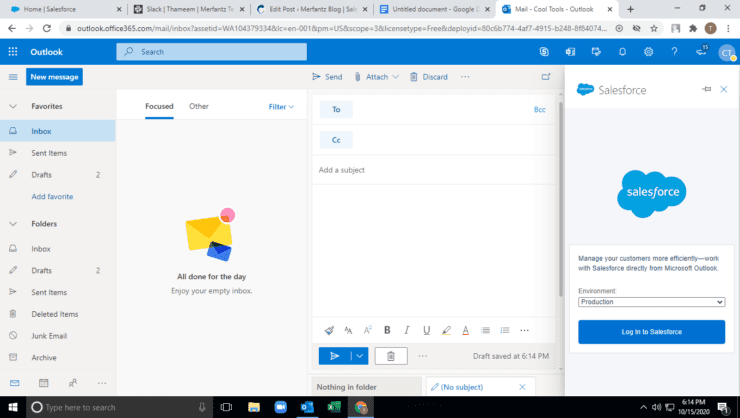Collapse the Favorites section
Viewport: 740px width, 418px height.
[x=13, y=105]
